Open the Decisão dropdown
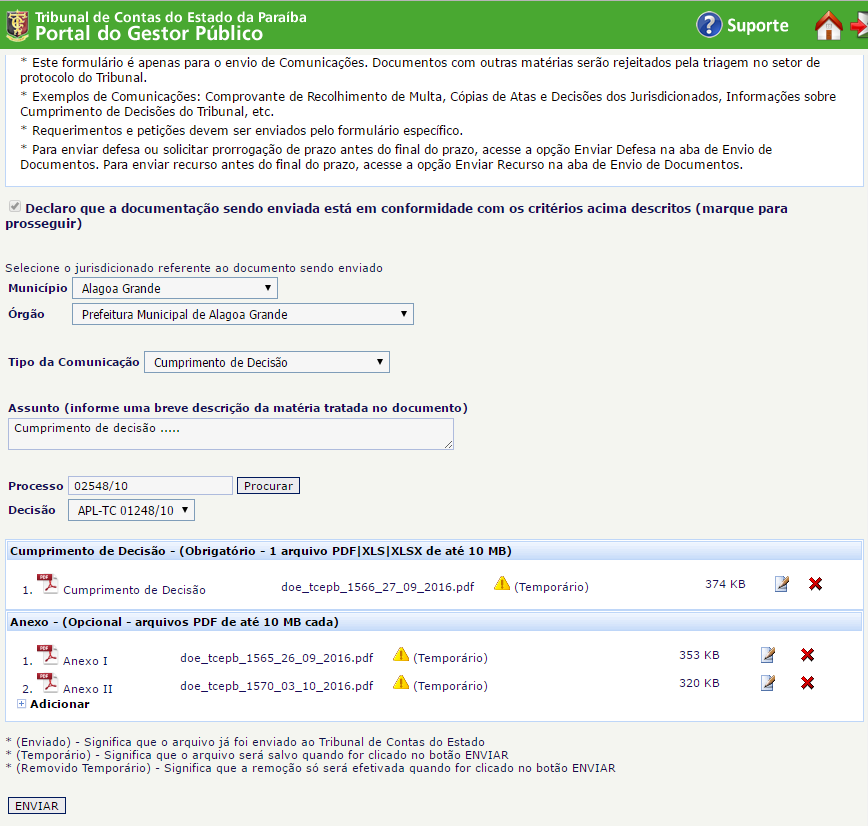The width and height of the screenshot is (868, 826). 131,511
